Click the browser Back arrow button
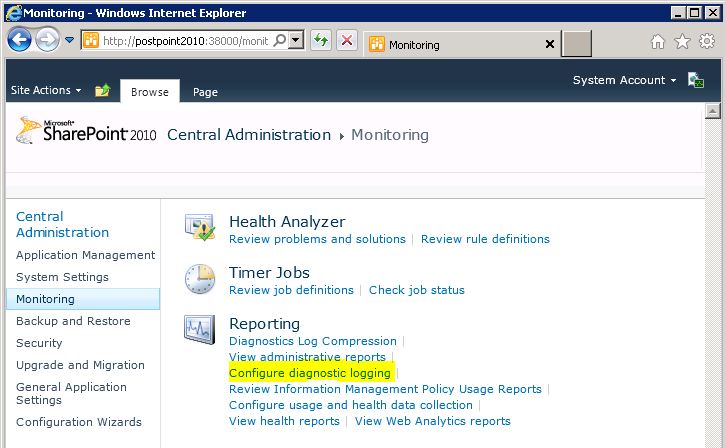The image size is (725, 448). click(20, 40)
